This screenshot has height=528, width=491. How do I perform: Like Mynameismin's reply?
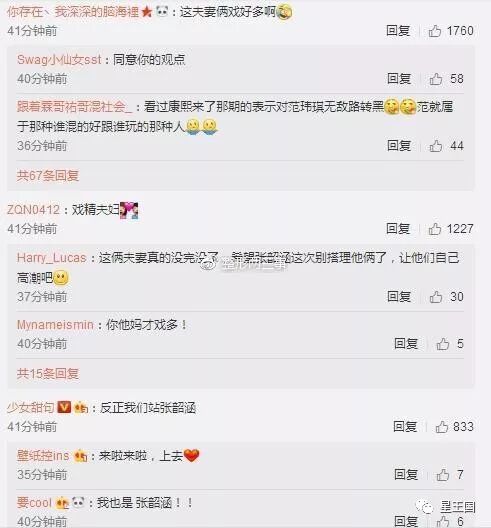(443, 344)
